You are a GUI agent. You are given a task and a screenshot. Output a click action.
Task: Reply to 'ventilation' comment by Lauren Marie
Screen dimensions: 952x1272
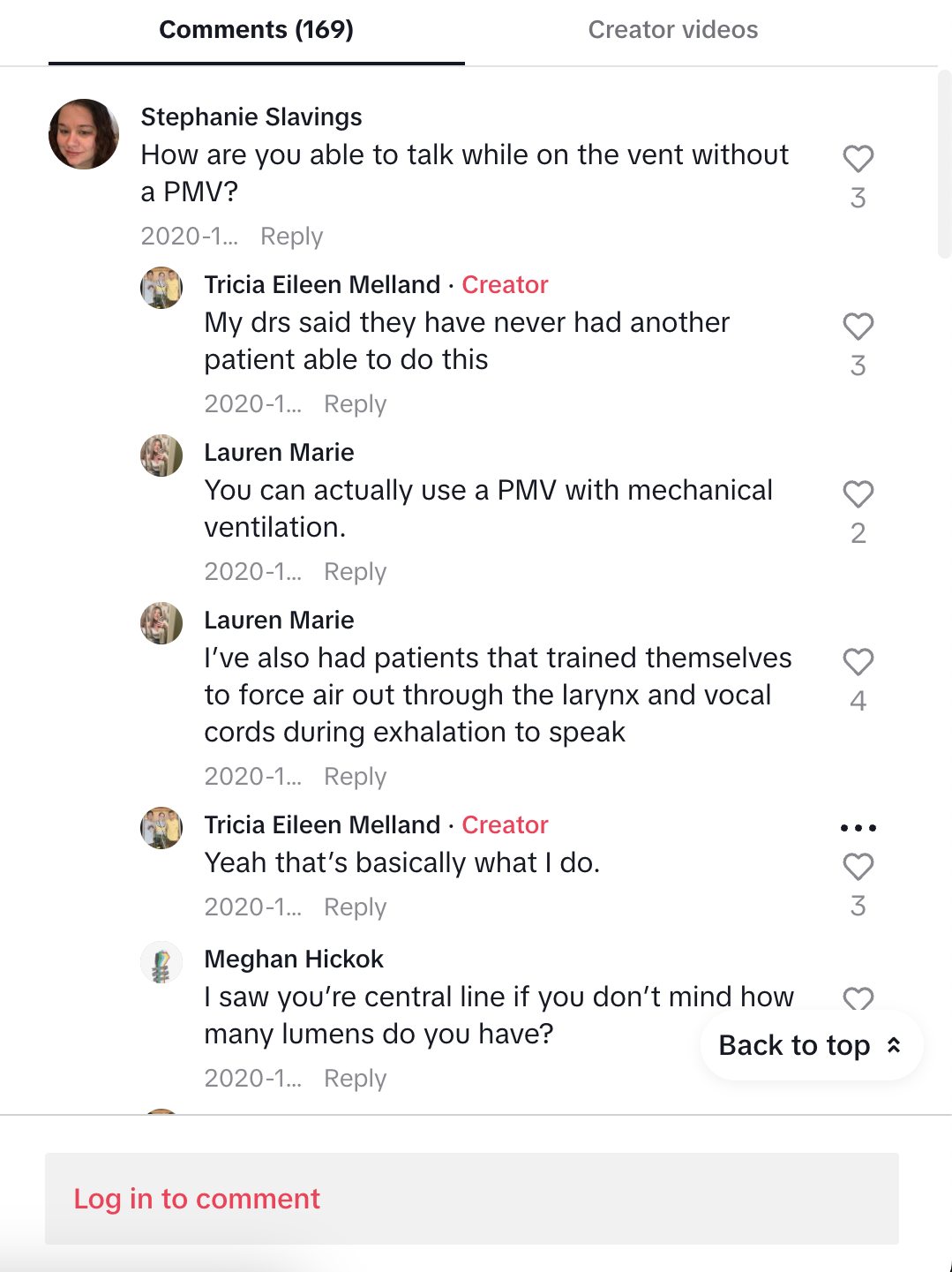tap(355, 572)
